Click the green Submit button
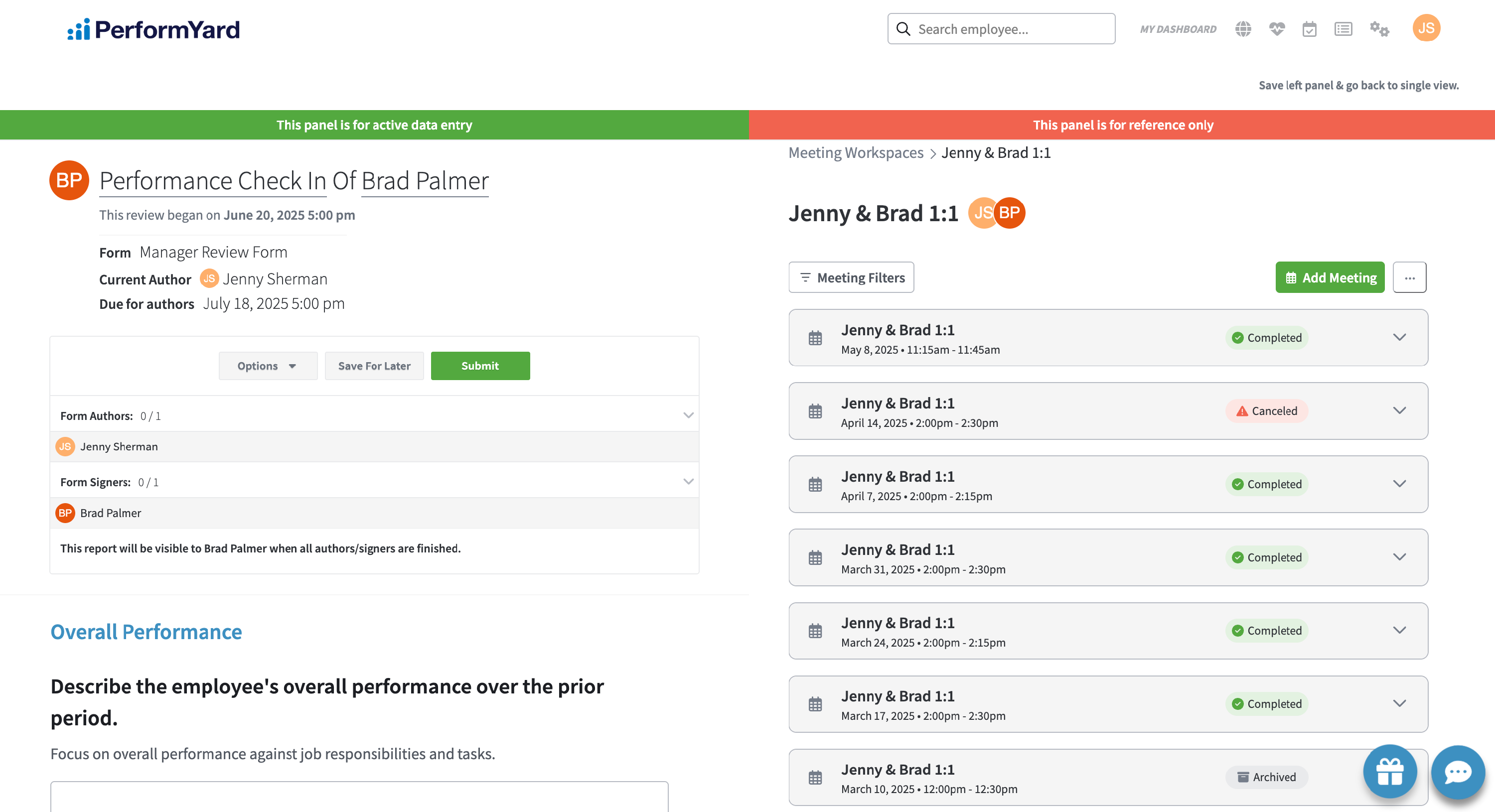 [480, 366]
